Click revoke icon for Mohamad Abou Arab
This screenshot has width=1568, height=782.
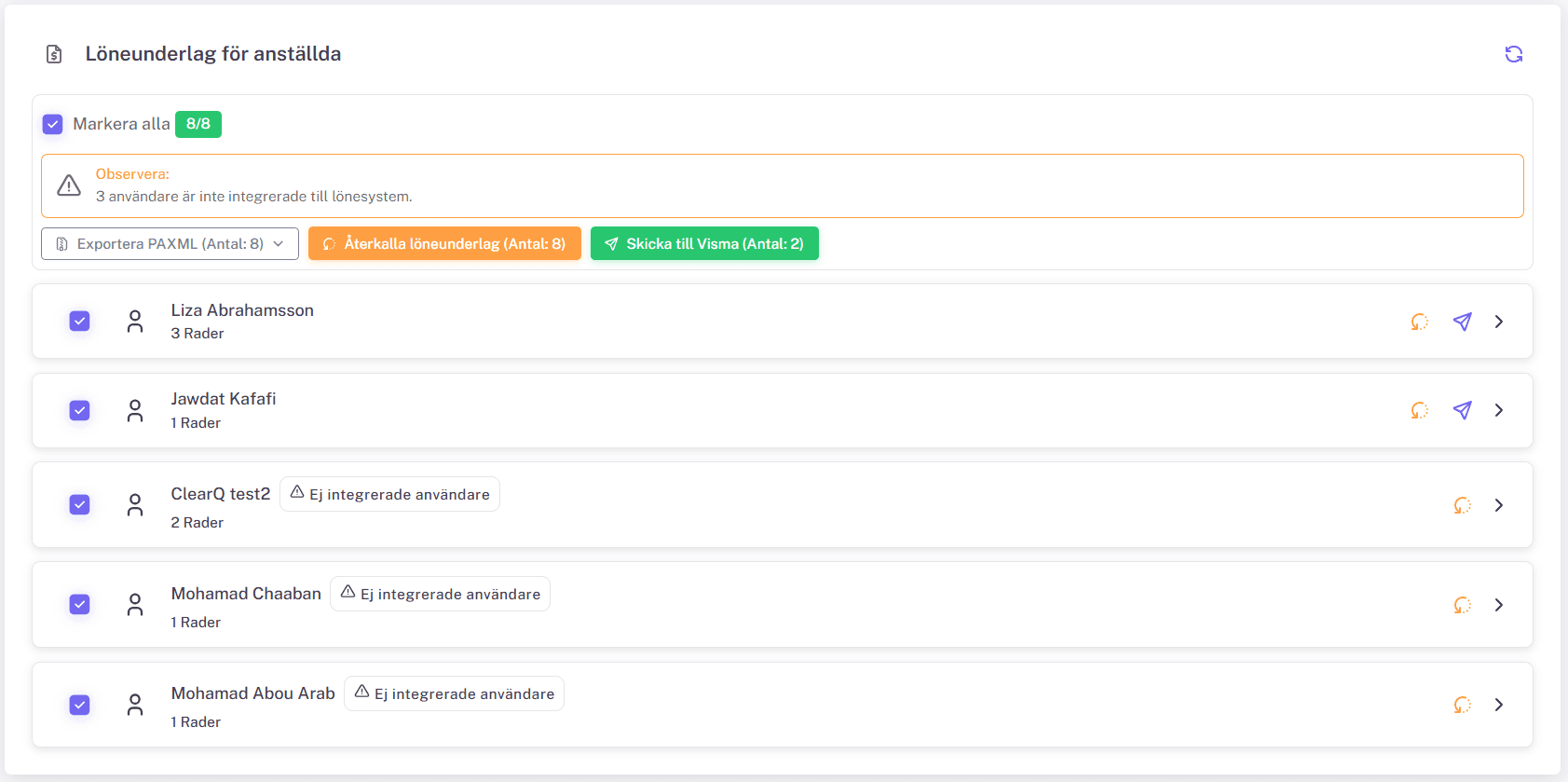coord(1462,705)
